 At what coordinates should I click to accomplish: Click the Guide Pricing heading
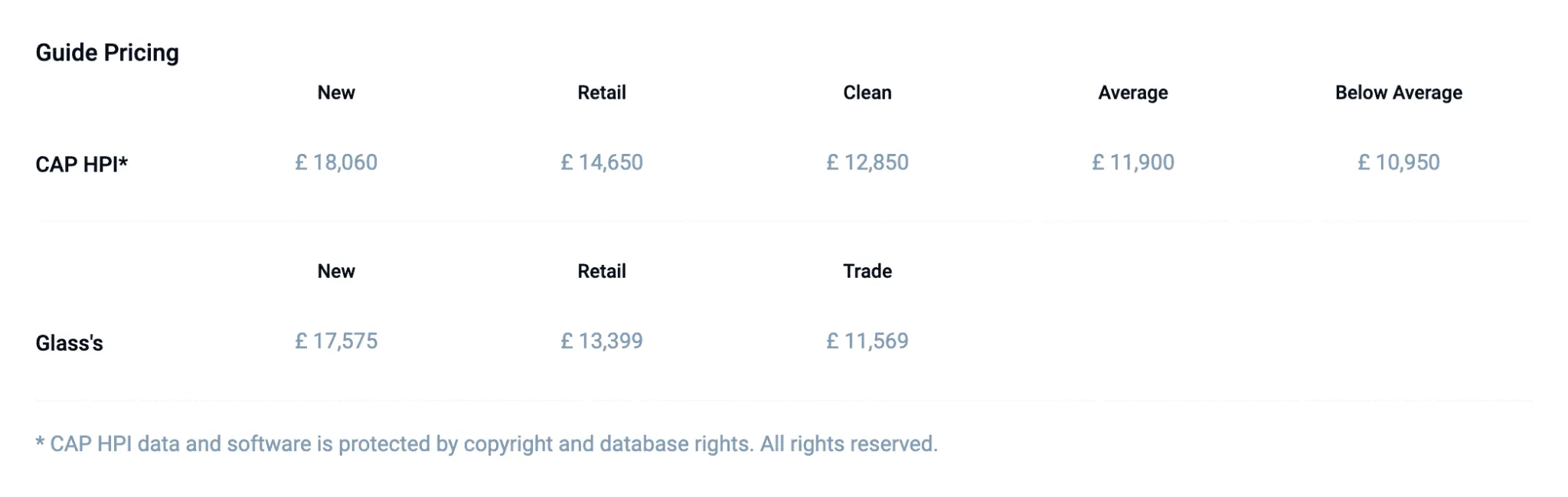[x=107, y=53]
